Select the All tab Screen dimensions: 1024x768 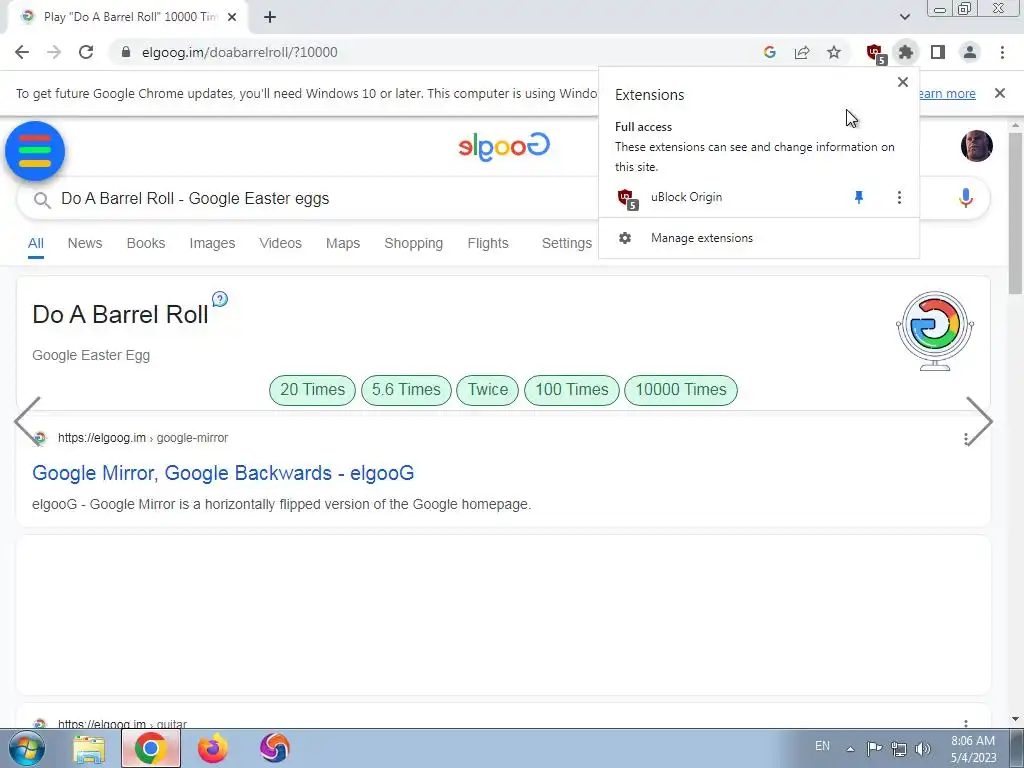35,244
